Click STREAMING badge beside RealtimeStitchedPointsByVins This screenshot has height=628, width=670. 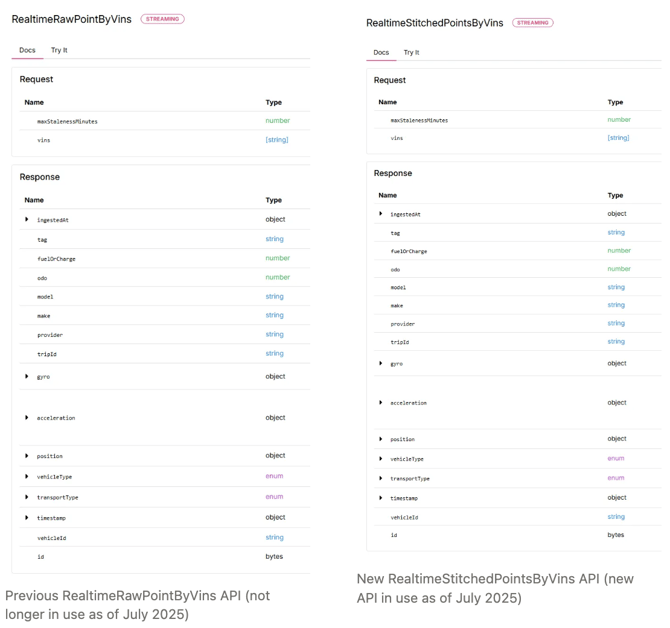point(533,23)
